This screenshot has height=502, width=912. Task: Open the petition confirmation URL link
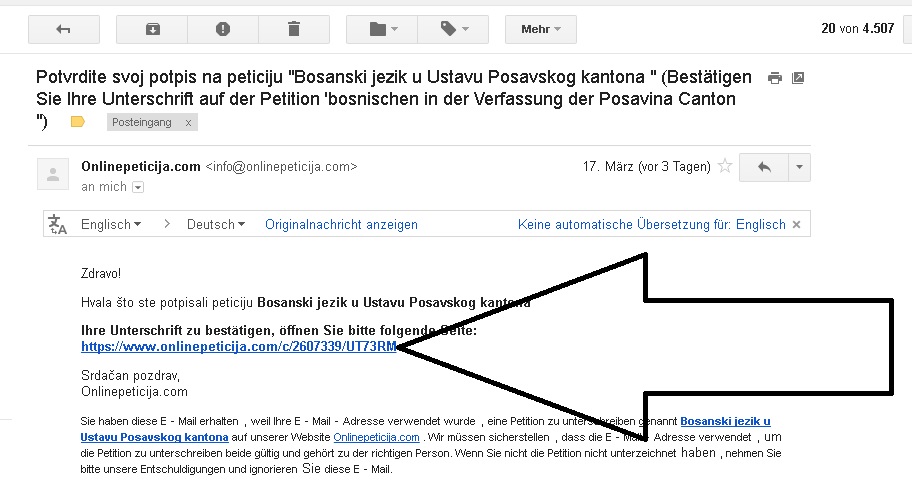pos(238,347)
